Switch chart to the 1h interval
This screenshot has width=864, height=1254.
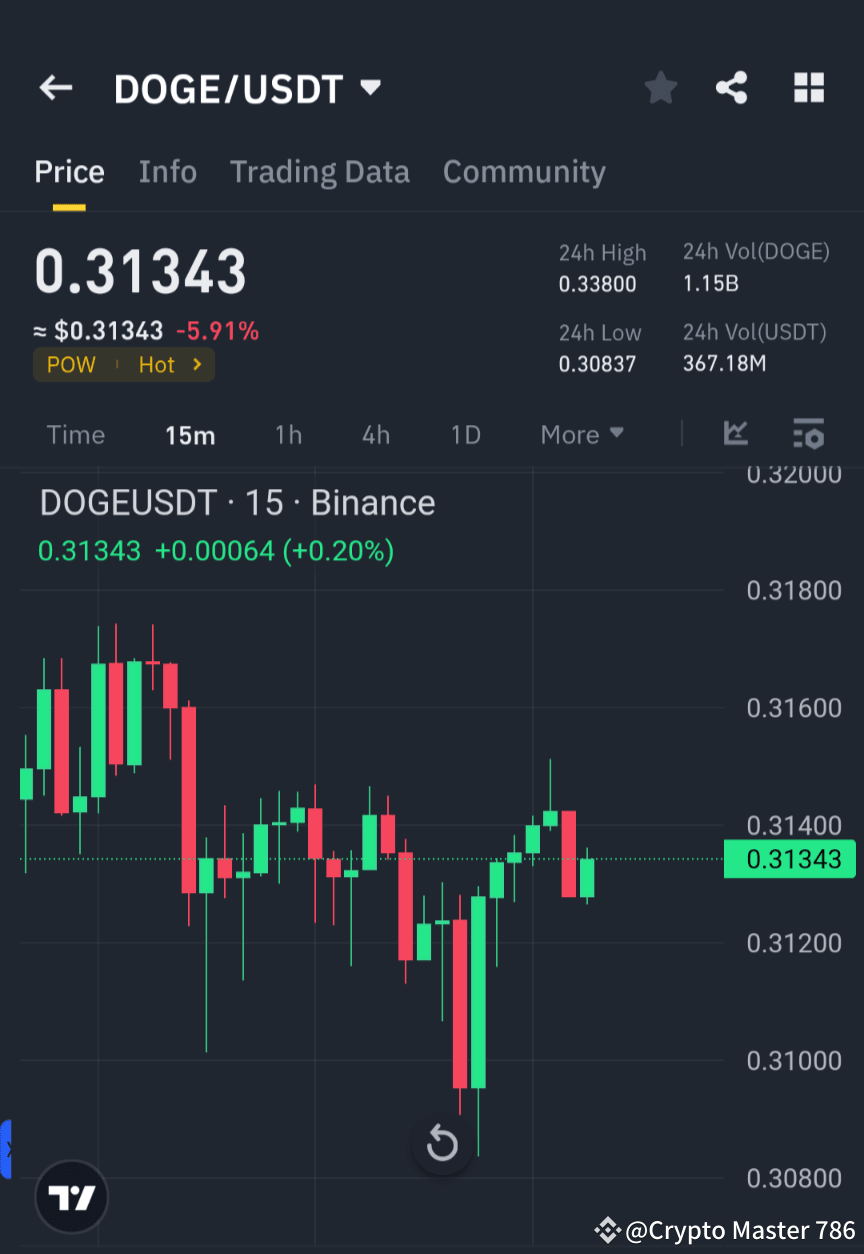pos(288,434)
